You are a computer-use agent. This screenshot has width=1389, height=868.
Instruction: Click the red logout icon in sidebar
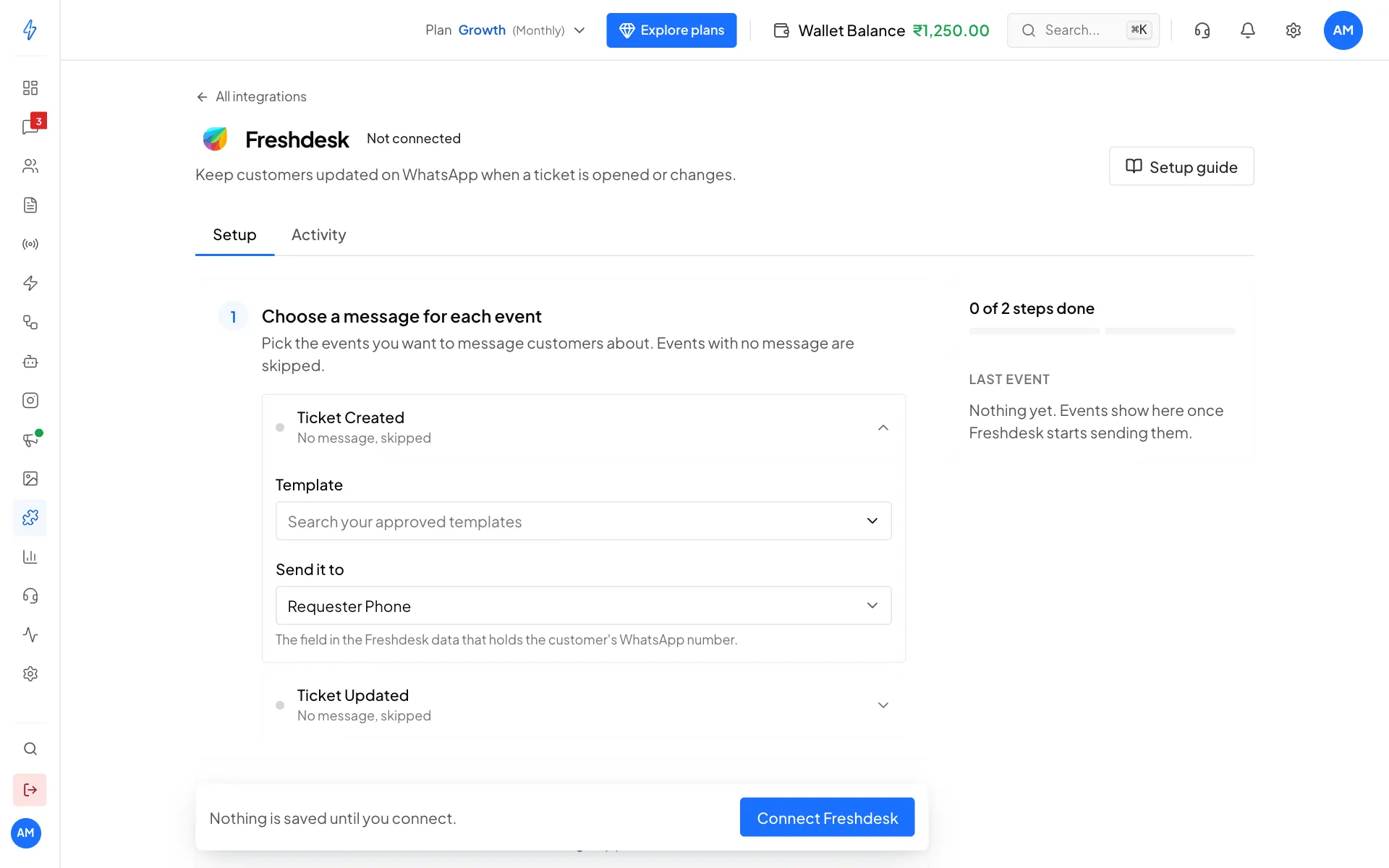click(x=30, y=790)
